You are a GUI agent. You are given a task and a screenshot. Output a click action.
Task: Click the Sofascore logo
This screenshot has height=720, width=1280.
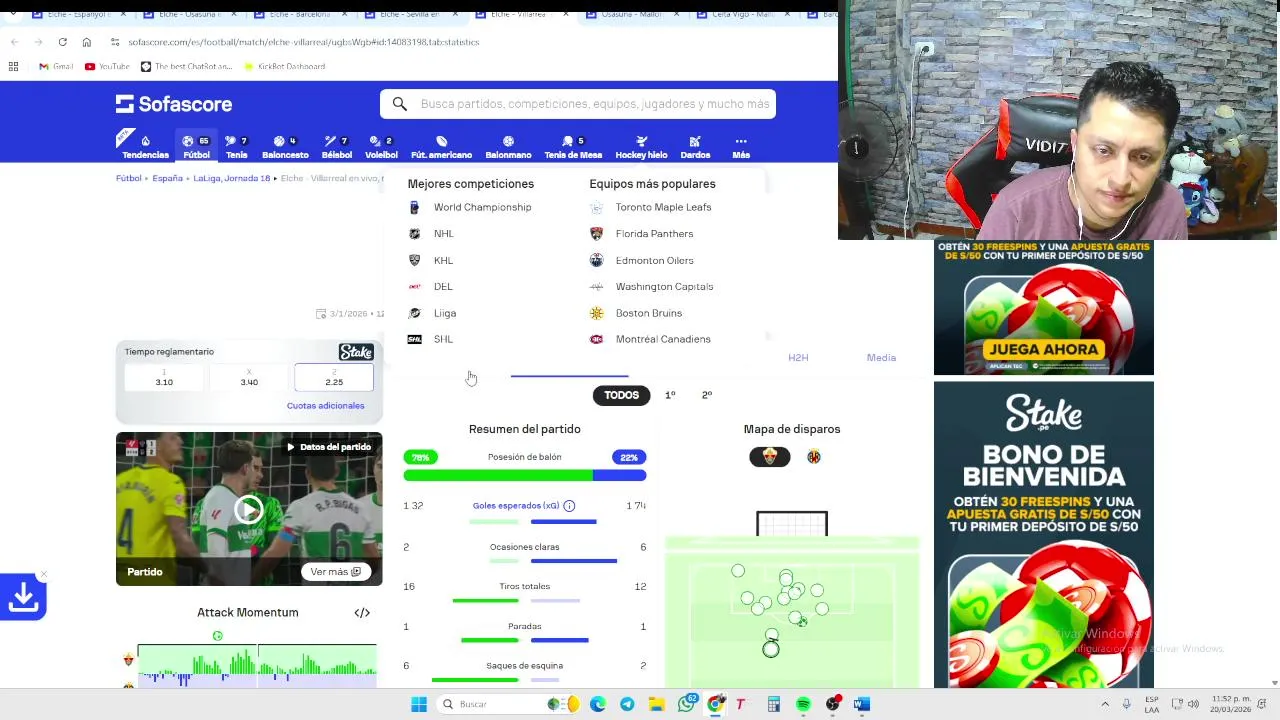tap(174, 104)
